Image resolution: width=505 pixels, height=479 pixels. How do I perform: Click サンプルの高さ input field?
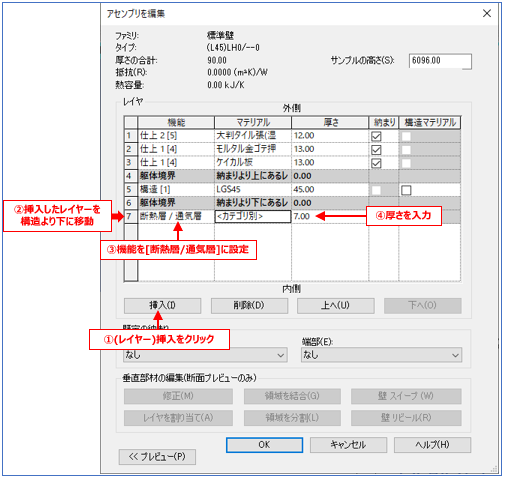(x=440, y=61)
